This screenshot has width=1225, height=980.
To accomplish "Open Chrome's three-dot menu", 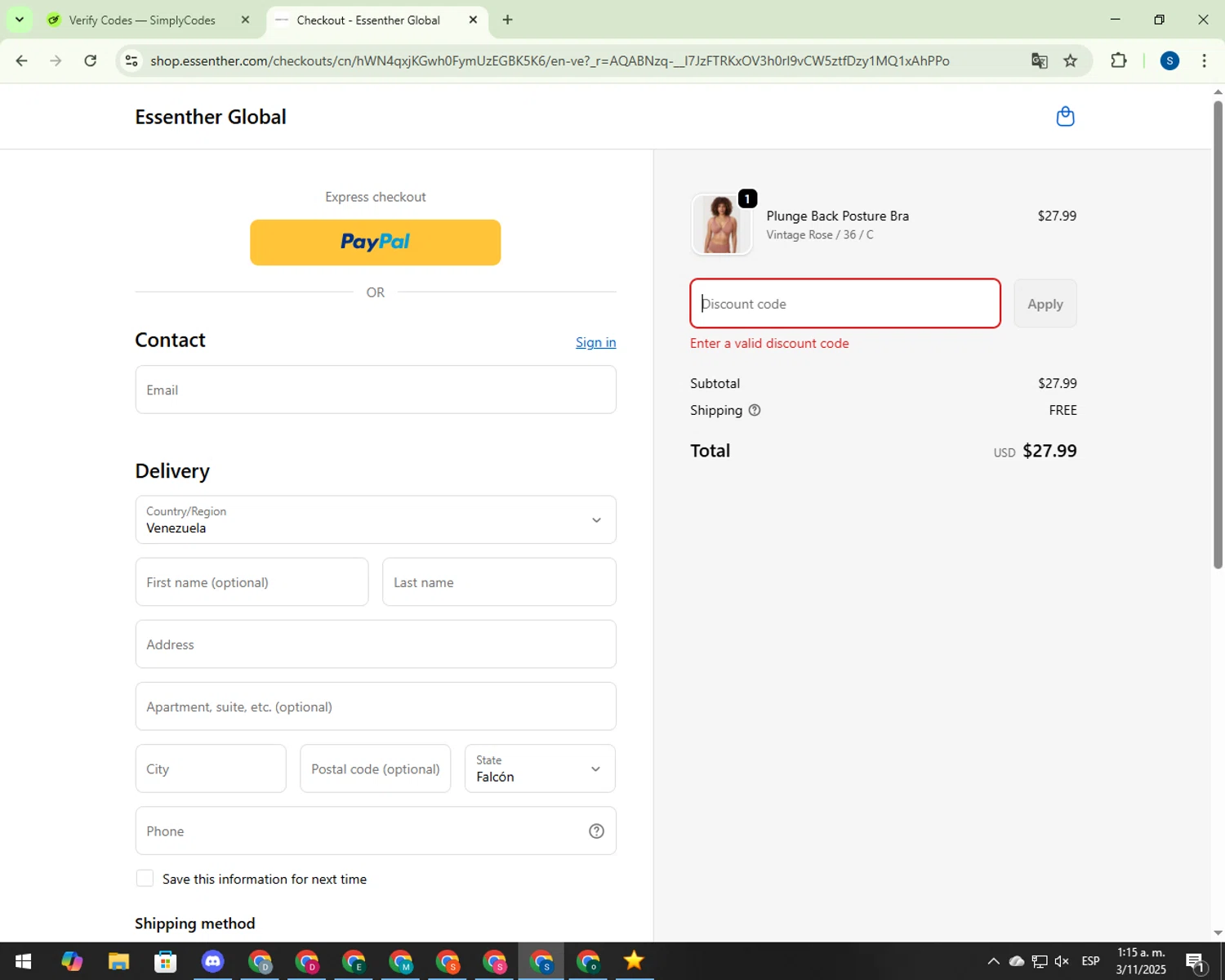I will point(1204,60).
